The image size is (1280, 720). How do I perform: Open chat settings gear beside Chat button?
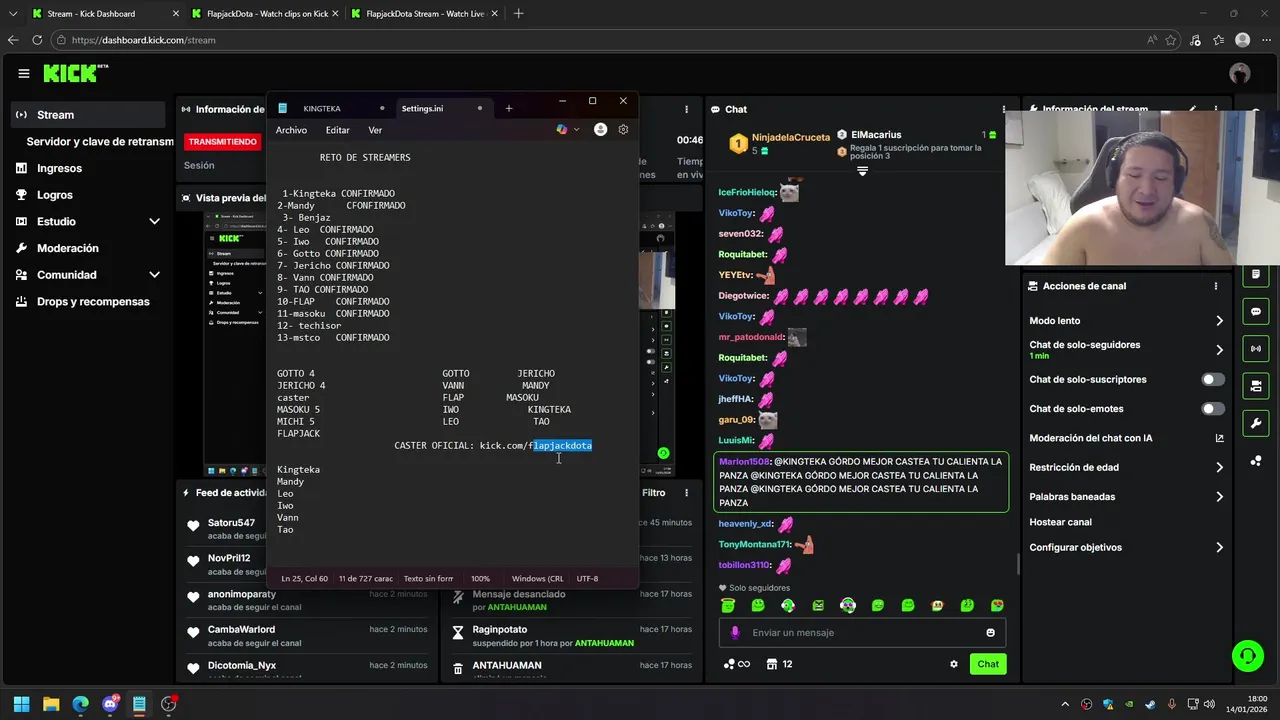tap(954, 664)
